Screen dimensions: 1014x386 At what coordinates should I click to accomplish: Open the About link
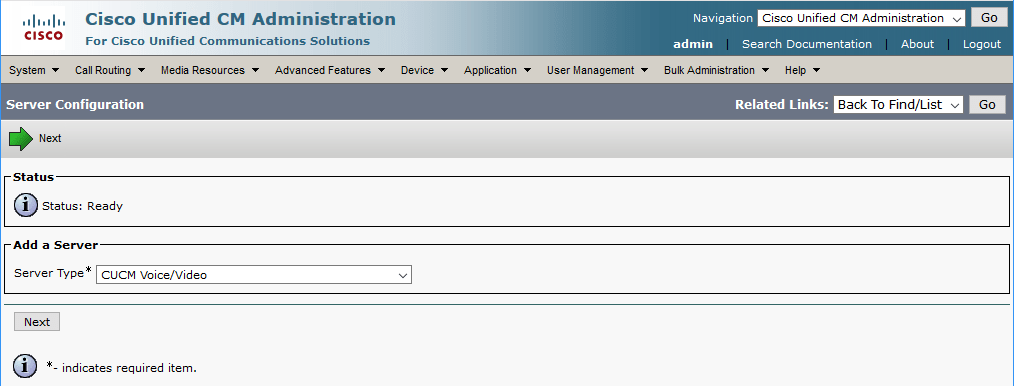tap(917, 44)
